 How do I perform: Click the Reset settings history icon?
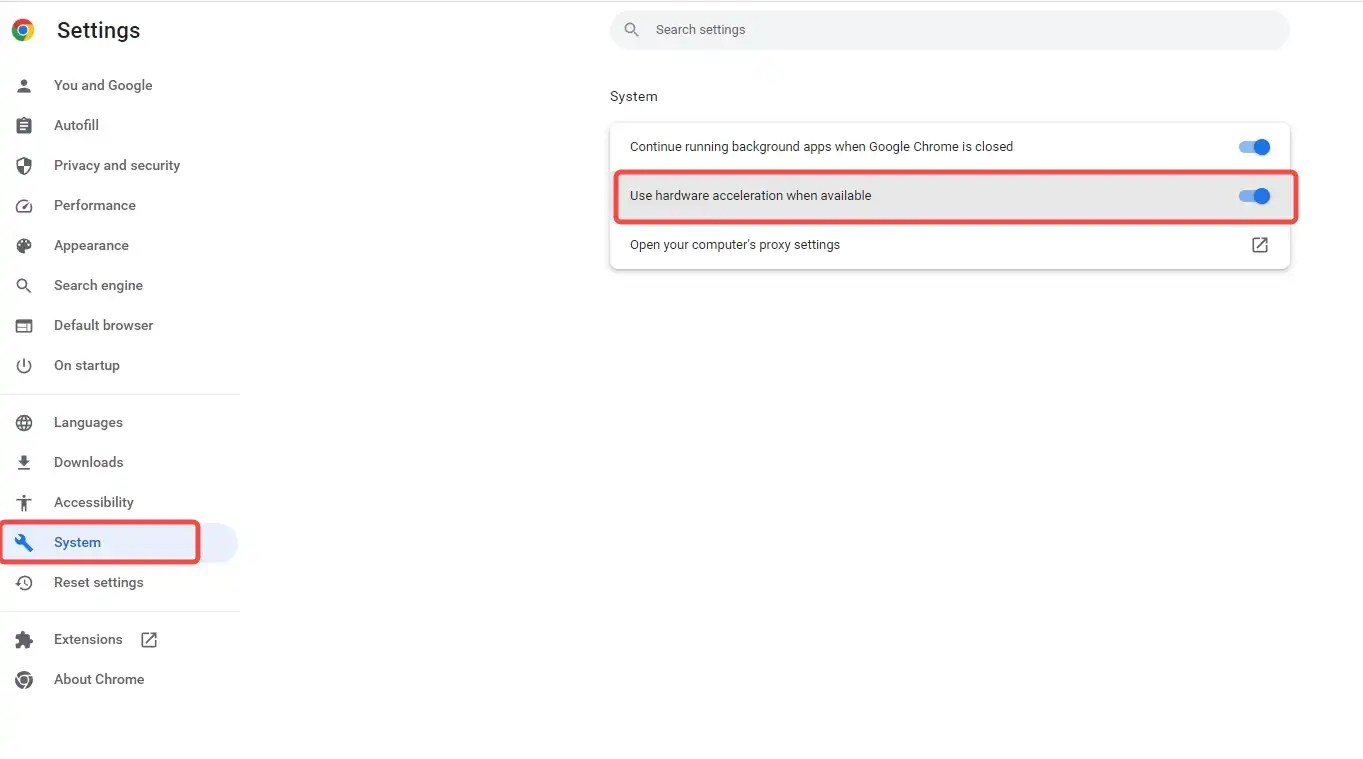pos(23,582)
